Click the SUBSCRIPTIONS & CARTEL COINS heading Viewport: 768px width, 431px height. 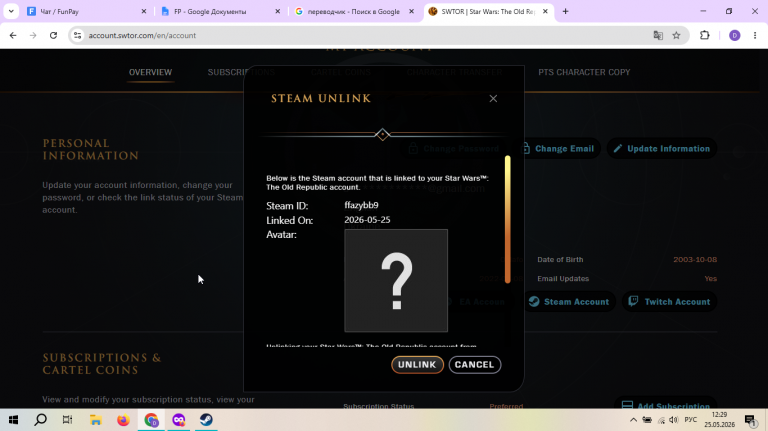pos(101,364)
